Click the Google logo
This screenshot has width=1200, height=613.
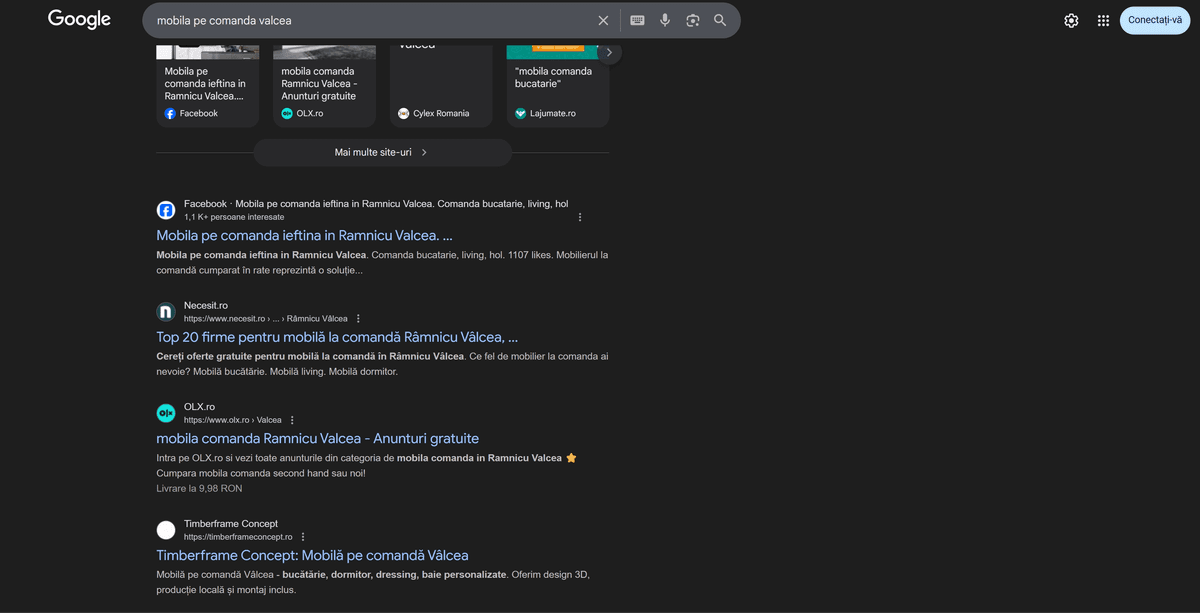pyautogui.click(x=79, y=19)
